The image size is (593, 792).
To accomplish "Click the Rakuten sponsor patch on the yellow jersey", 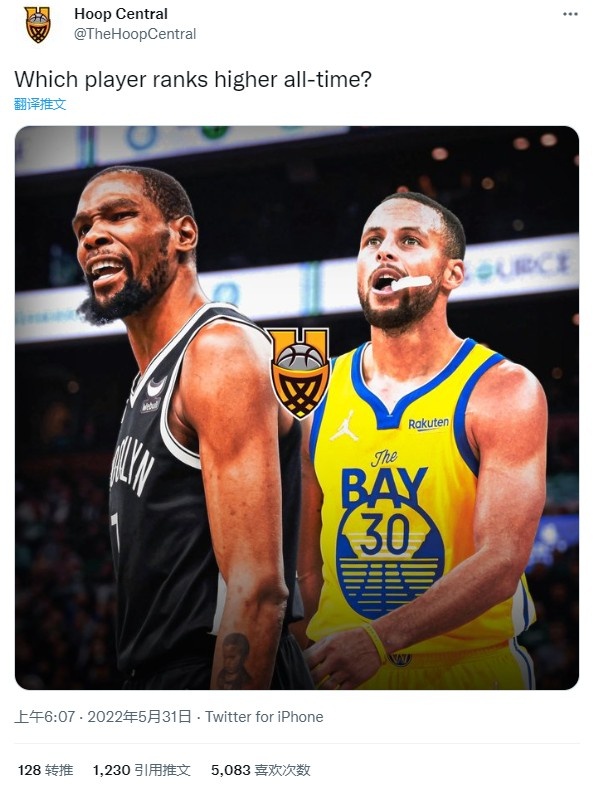I will [428, 423].
